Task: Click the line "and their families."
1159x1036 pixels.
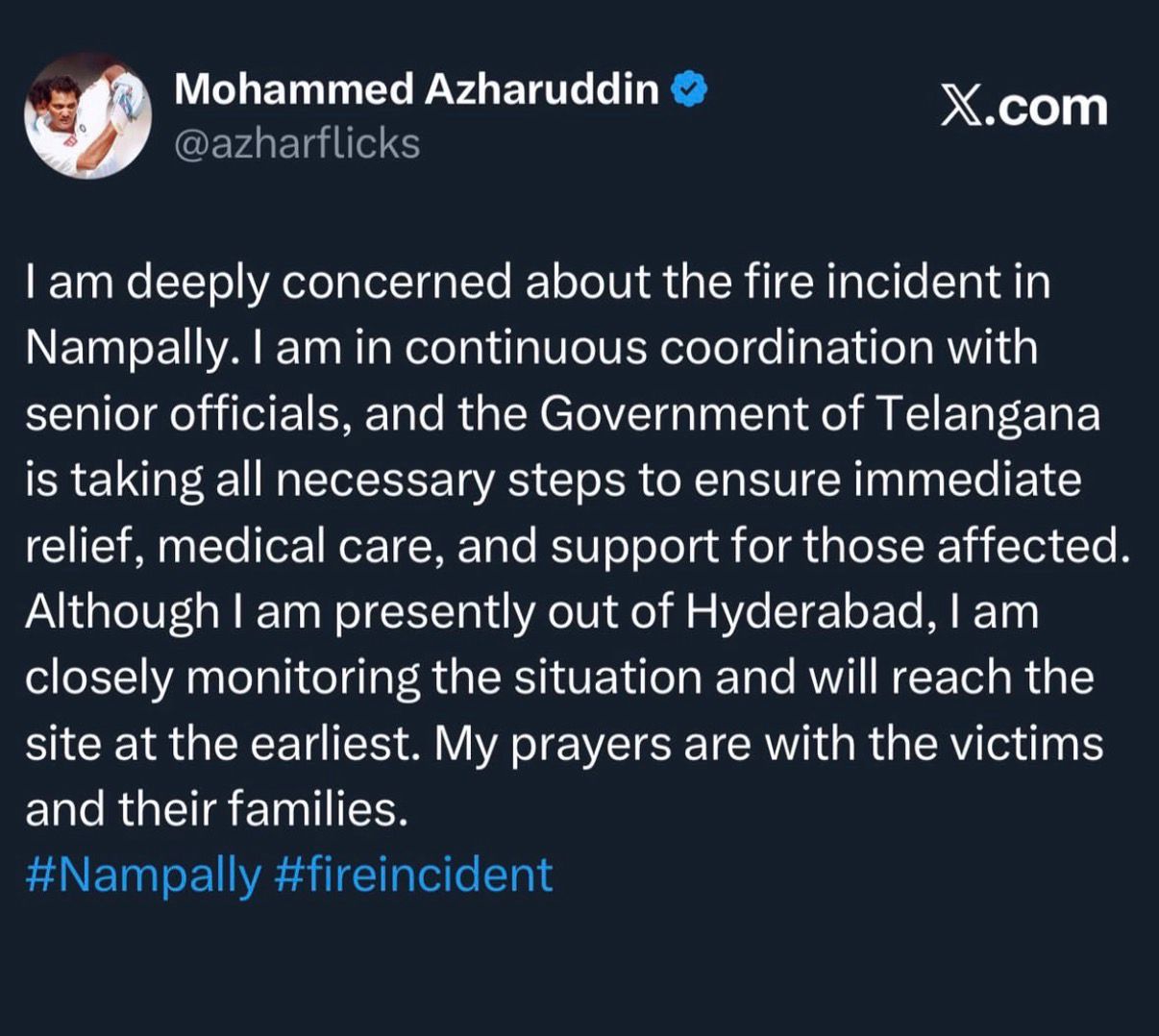Action: (216, 809)
